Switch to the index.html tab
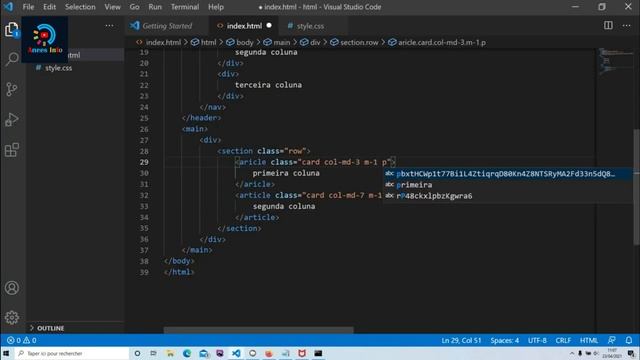 point(244,26)
